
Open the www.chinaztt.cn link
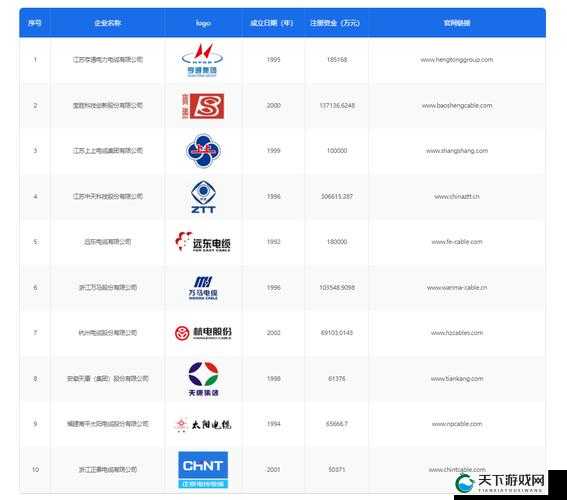457,197
